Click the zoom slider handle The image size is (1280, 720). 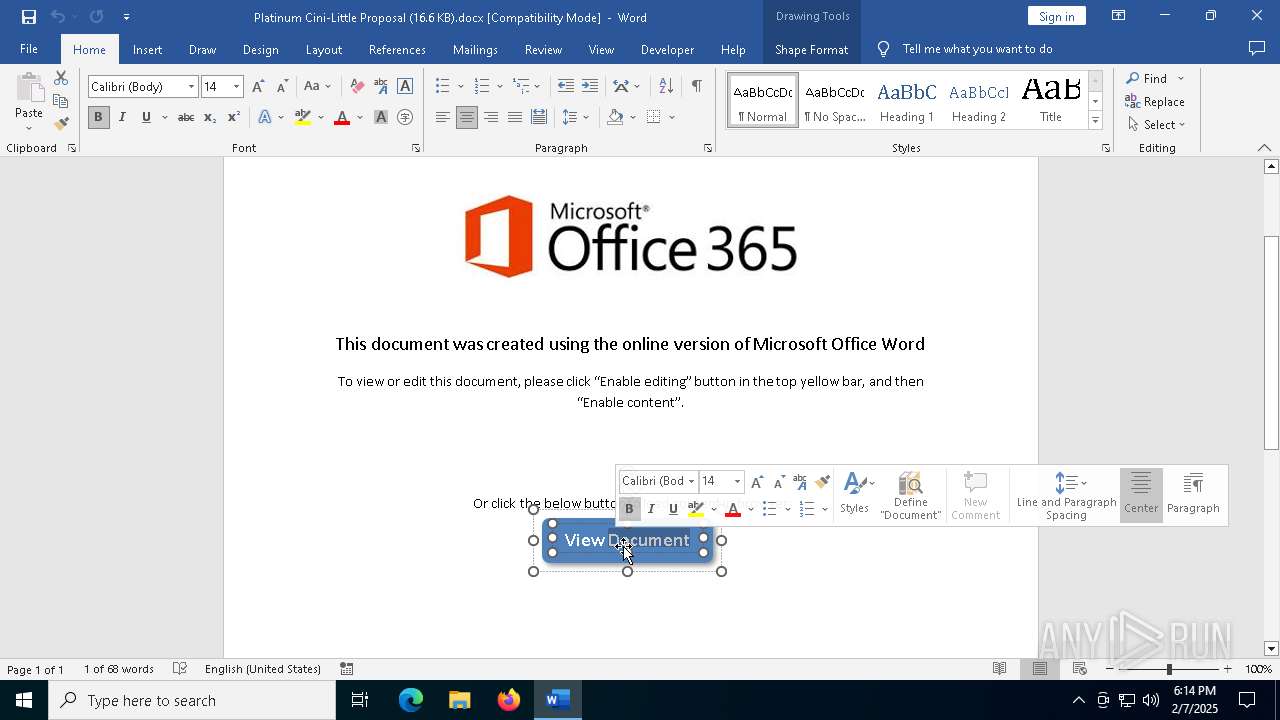click(x=1169, y=669)
